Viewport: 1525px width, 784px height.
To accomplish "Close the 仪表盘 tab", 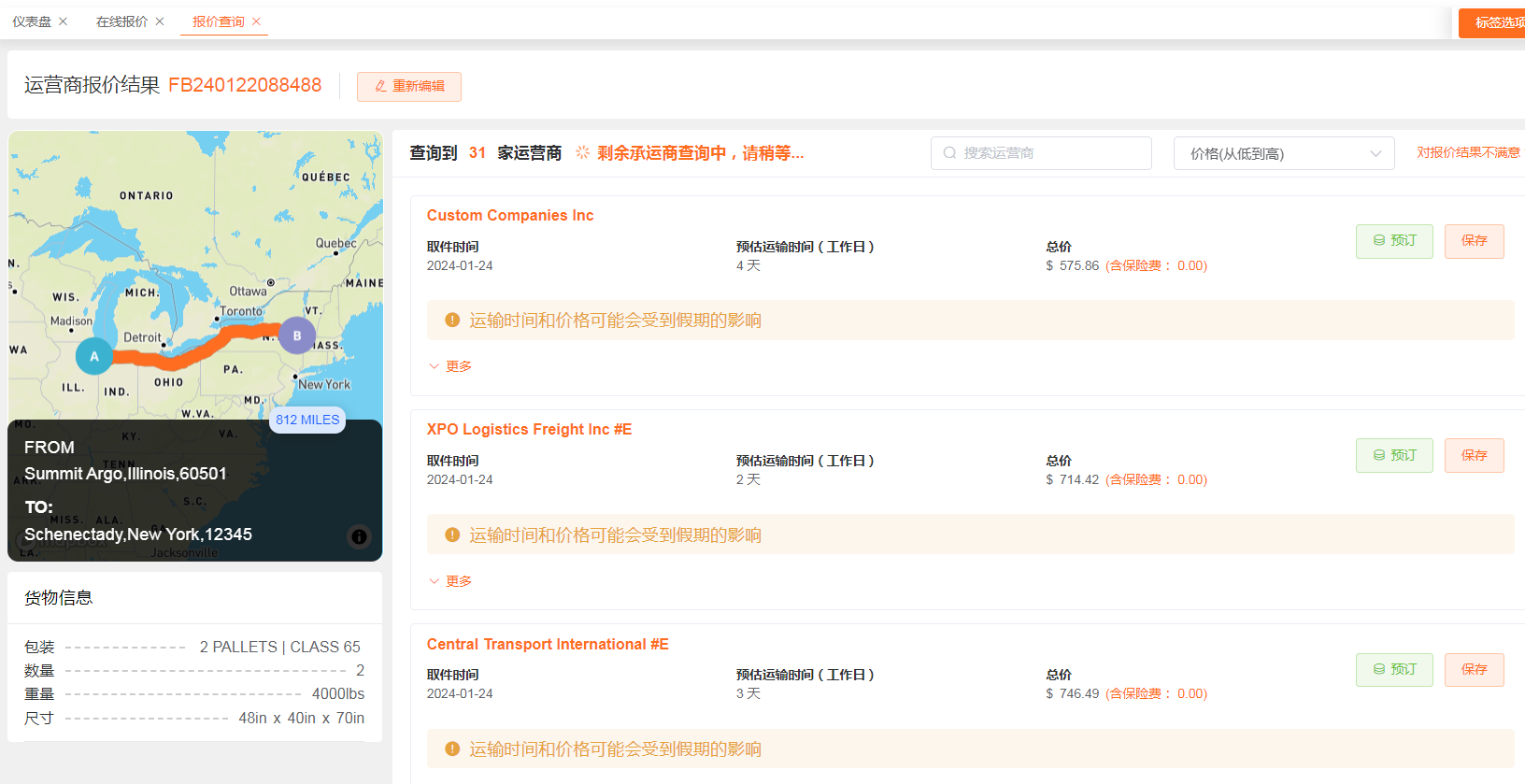I will pyautogui.click(x=64, y=21).
